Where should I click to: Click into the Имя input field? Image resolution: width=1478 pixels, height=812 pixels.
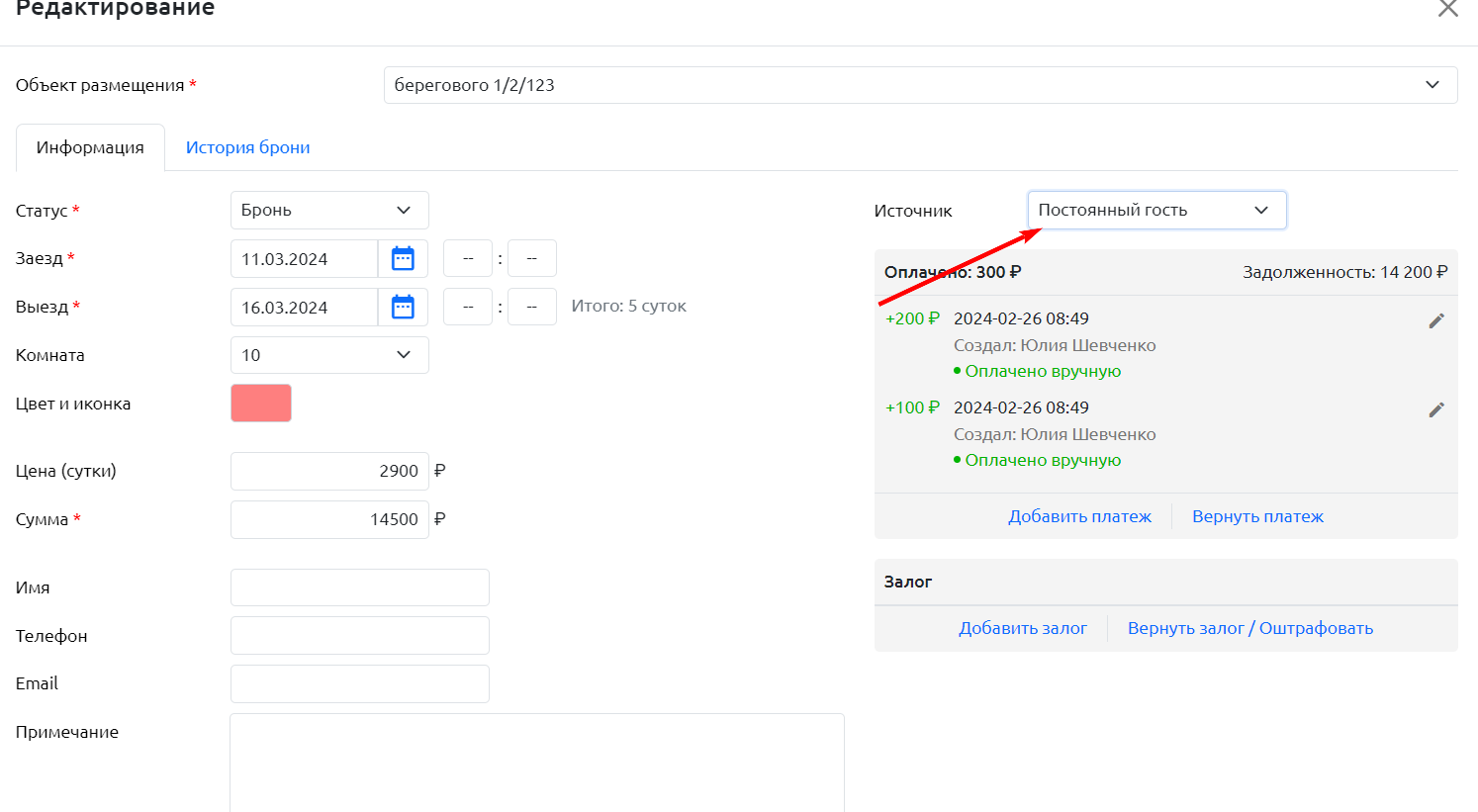[x=360, y=587]
